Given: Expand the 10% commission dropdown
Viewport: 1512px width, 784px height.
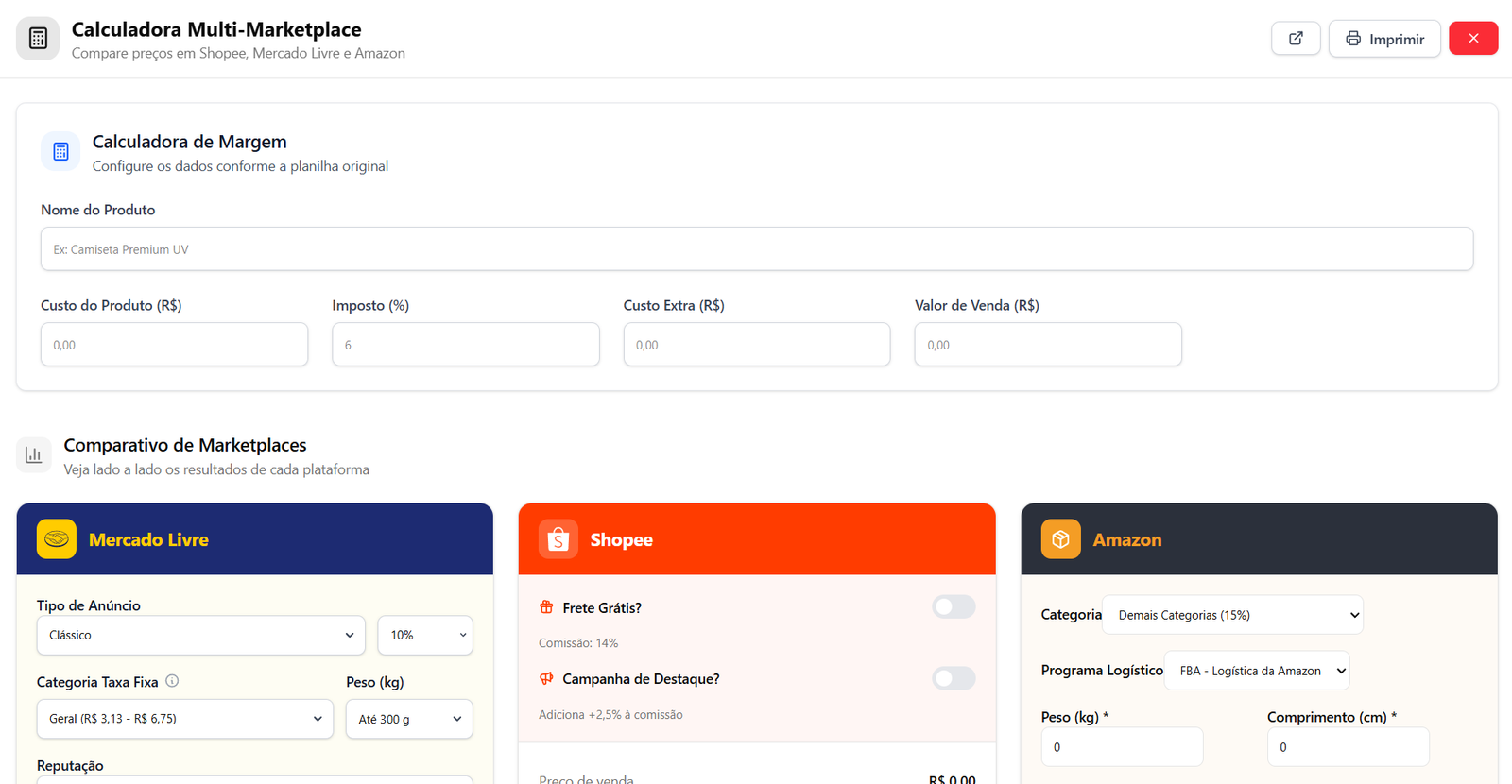Looking at the screenshot, I should pos(425,636).
